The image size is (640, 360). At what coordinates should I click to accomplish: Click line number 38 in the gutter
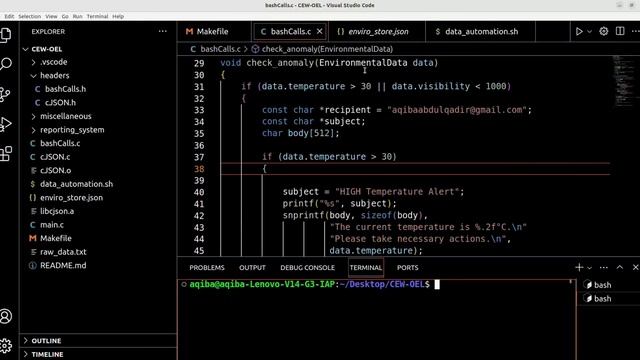[x=199, y=169]
